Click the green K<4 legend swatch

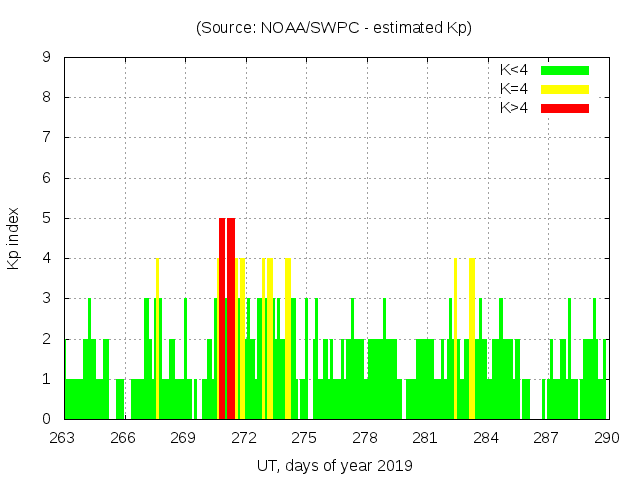(565, 70)
